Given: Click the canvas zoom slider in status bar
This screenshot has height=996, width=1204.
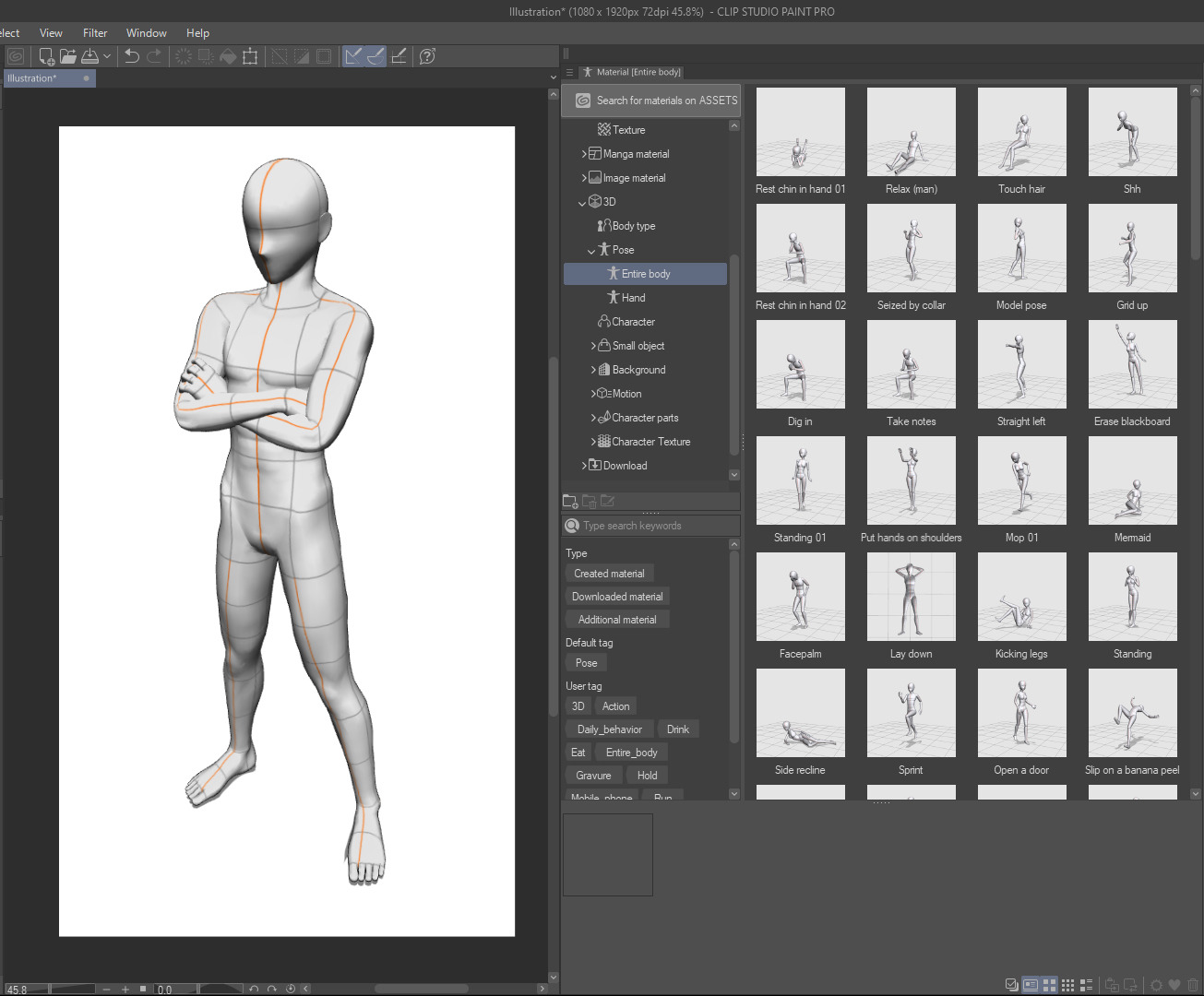Looking at the screenshot, I should (x=72, y=989).
